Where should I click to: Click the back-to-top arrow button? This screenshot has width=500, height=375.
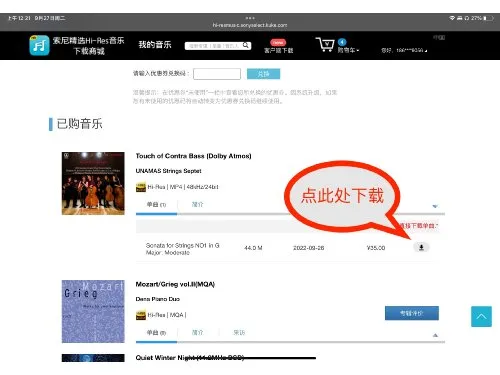tap(481, 316)
